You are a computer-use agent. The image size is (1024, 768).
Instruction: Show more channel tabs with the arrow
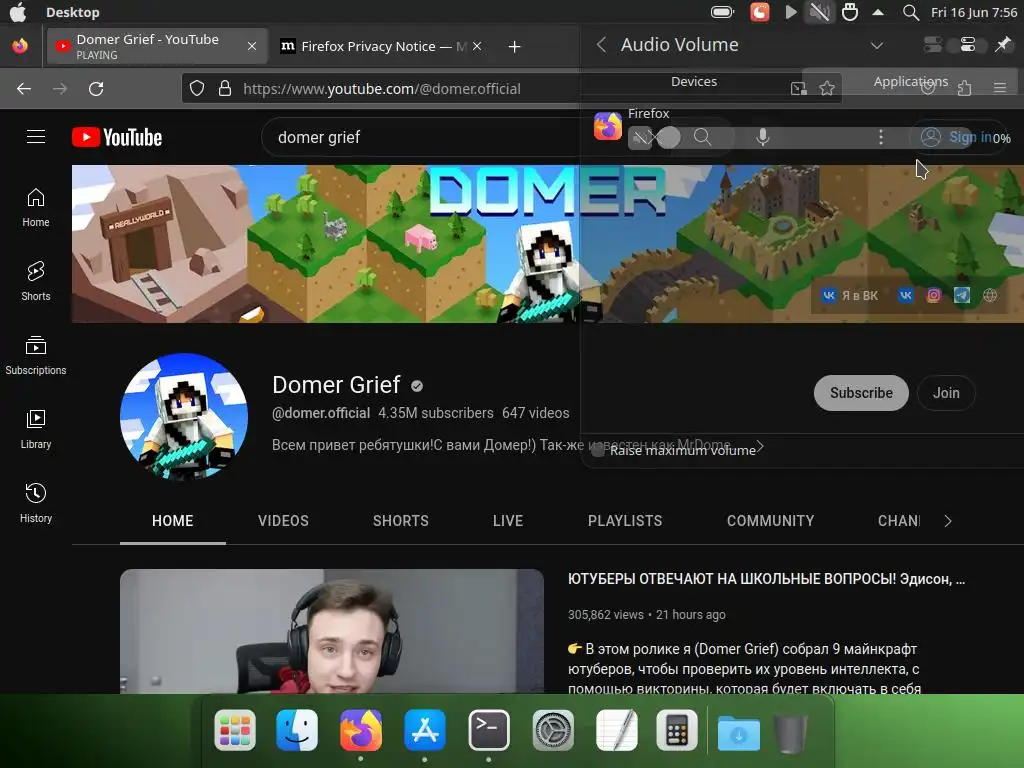coord(948,521)
